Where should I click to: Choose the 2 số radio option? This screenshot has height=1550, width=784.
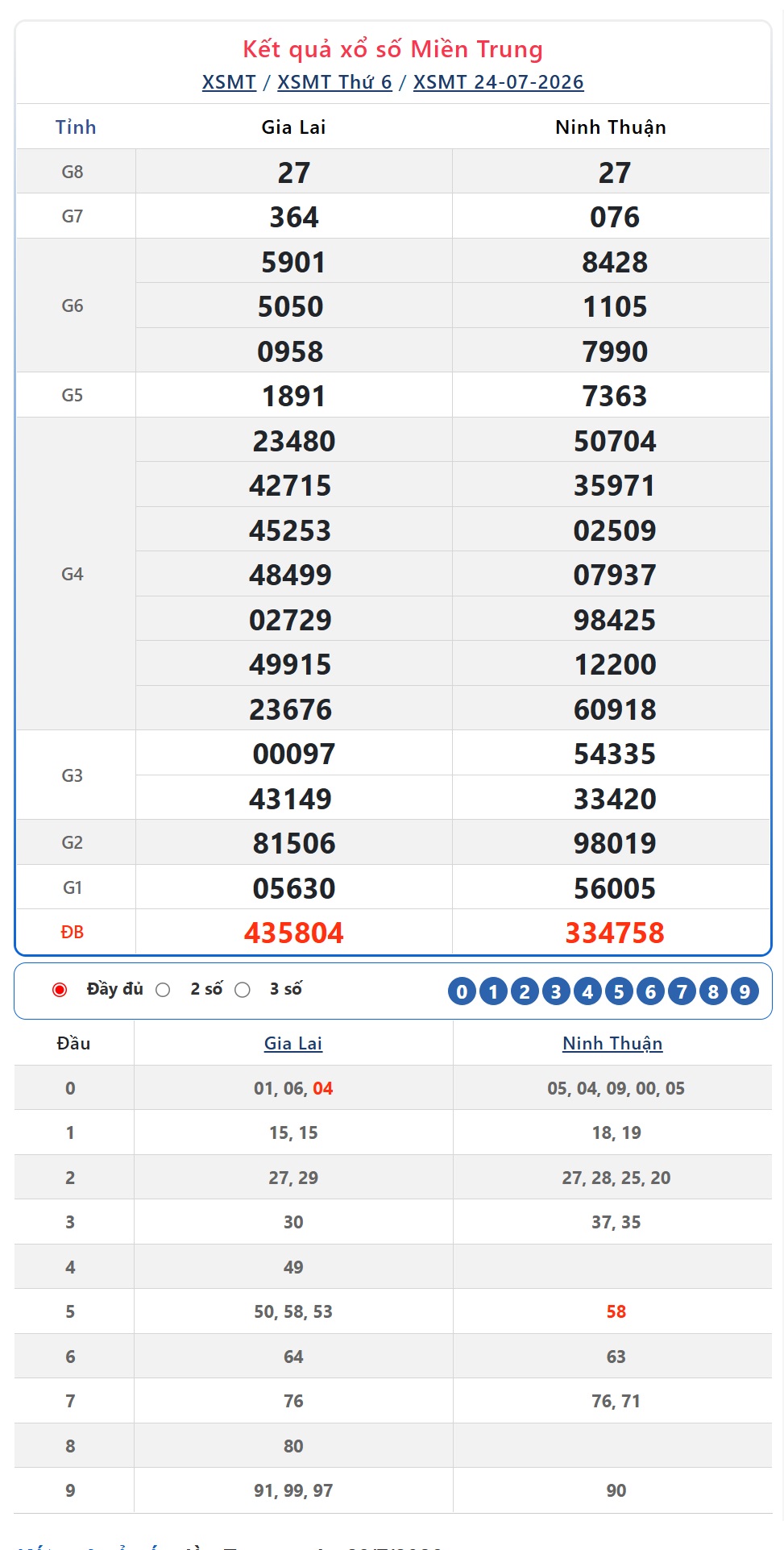(x=163, y=990)
